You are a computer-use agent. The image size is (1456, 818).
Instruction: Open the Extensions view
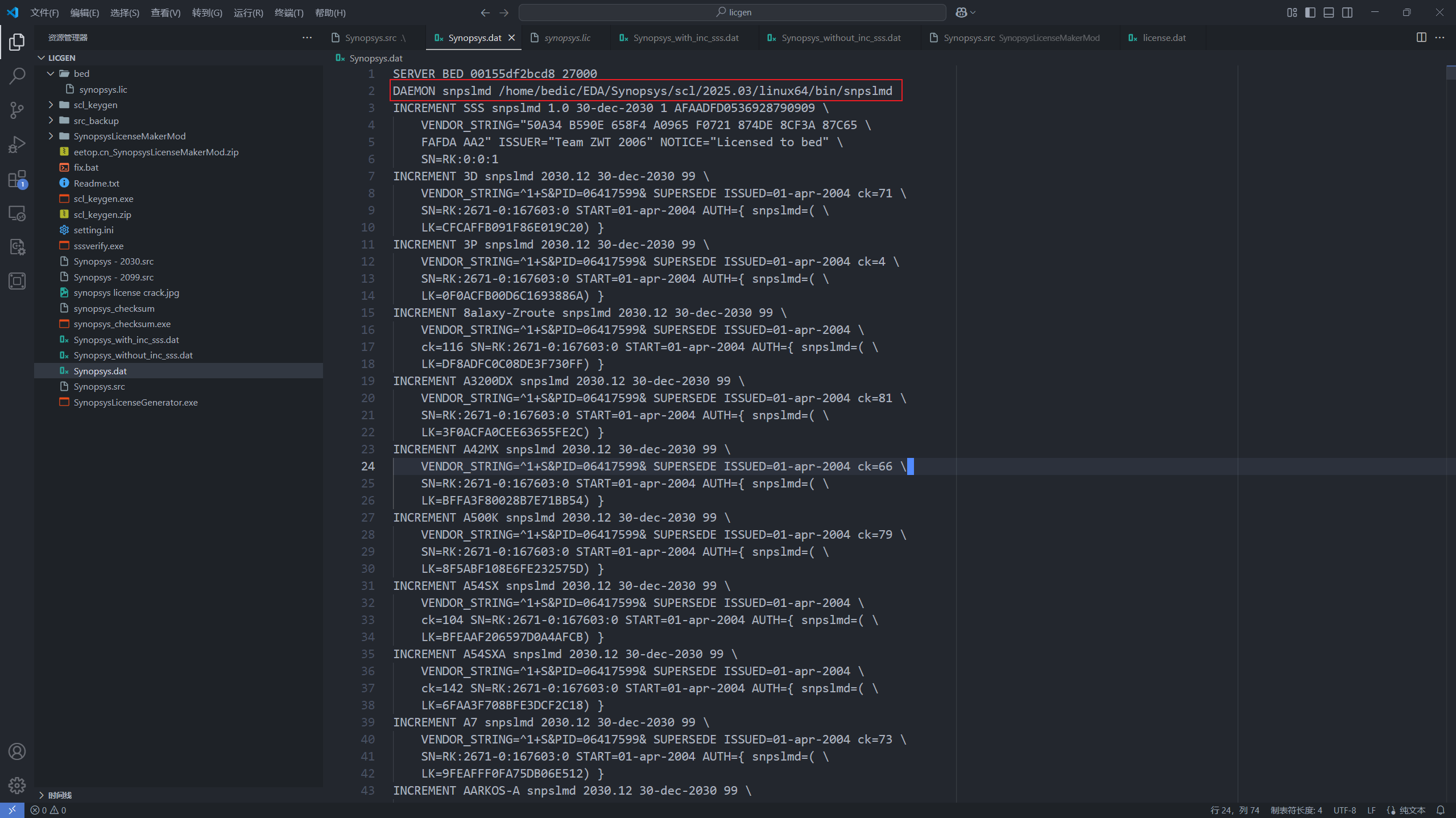[17, 179]
